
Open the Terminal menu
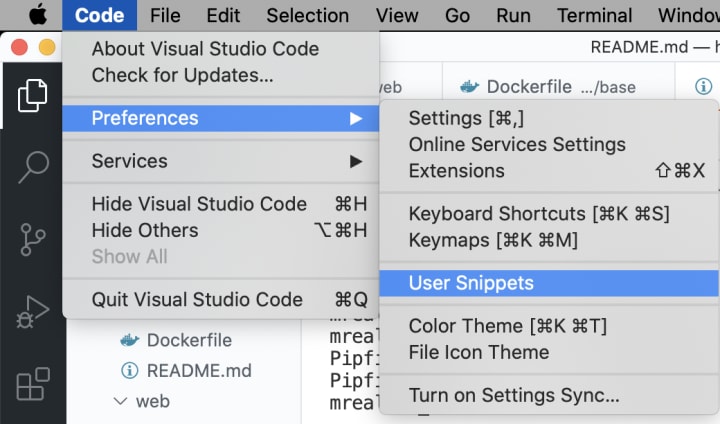click(x=594, y=15)
